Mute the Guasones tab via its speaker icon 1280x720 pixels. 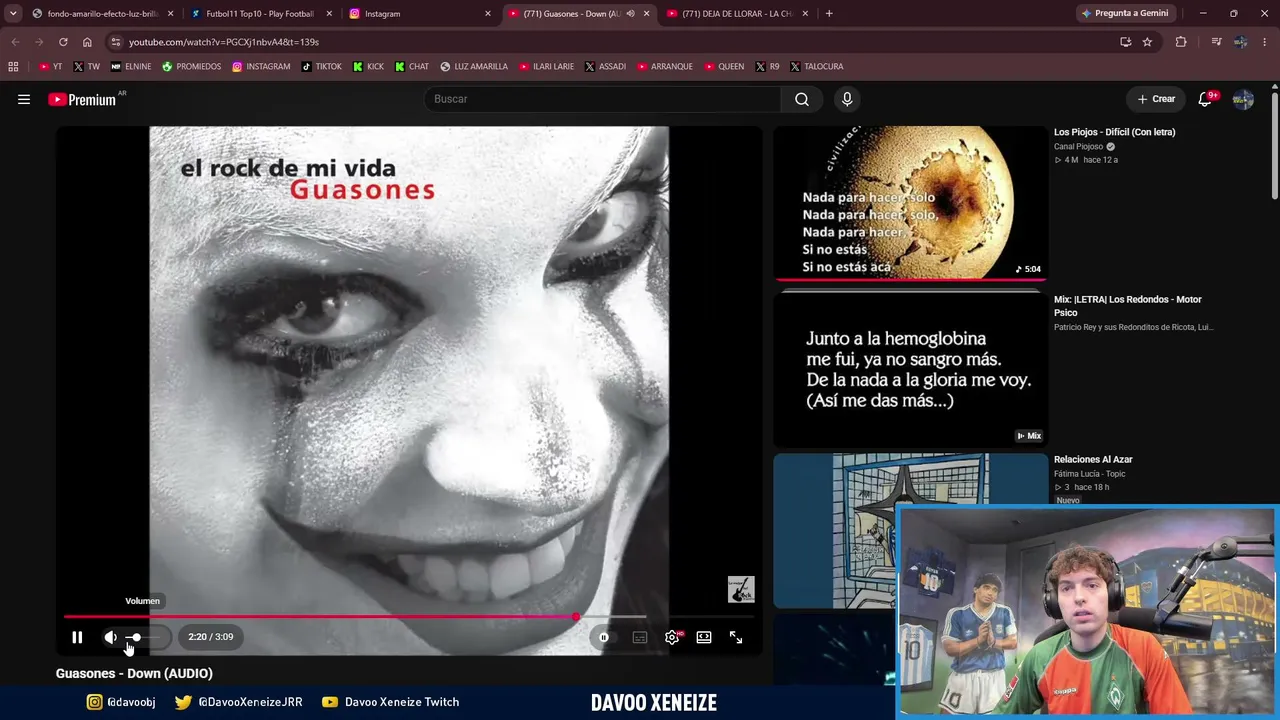pyautogui.click(x=630, y=14)
